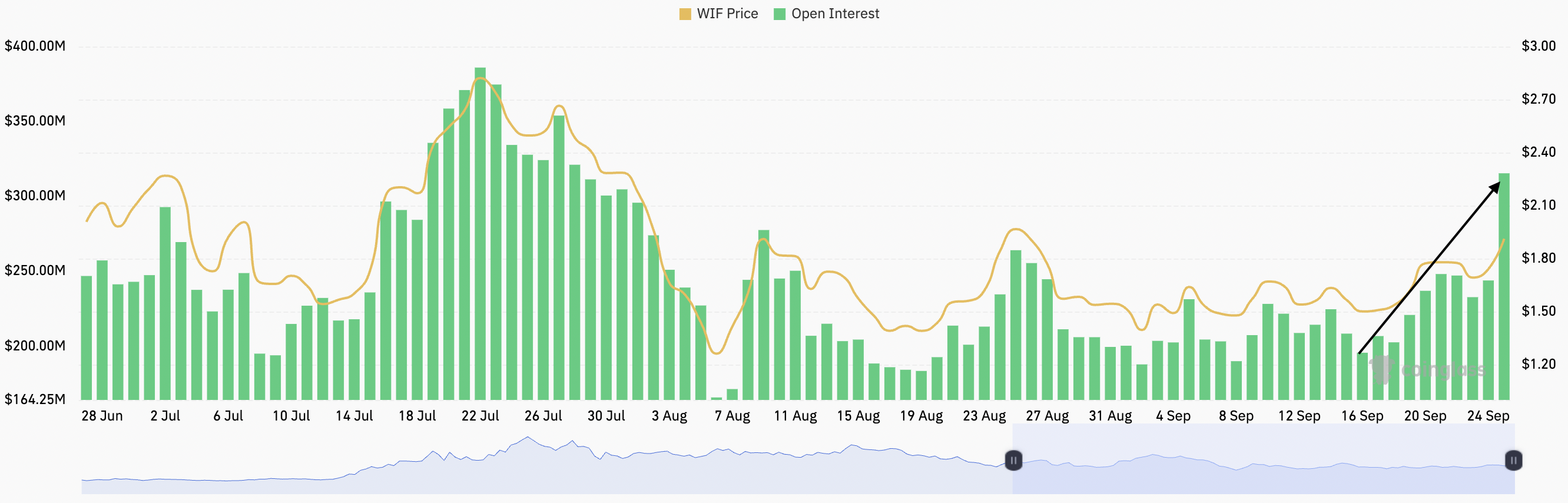Click the 24 Sep date axis label

pyautogui.click(x=1488, y=416)
